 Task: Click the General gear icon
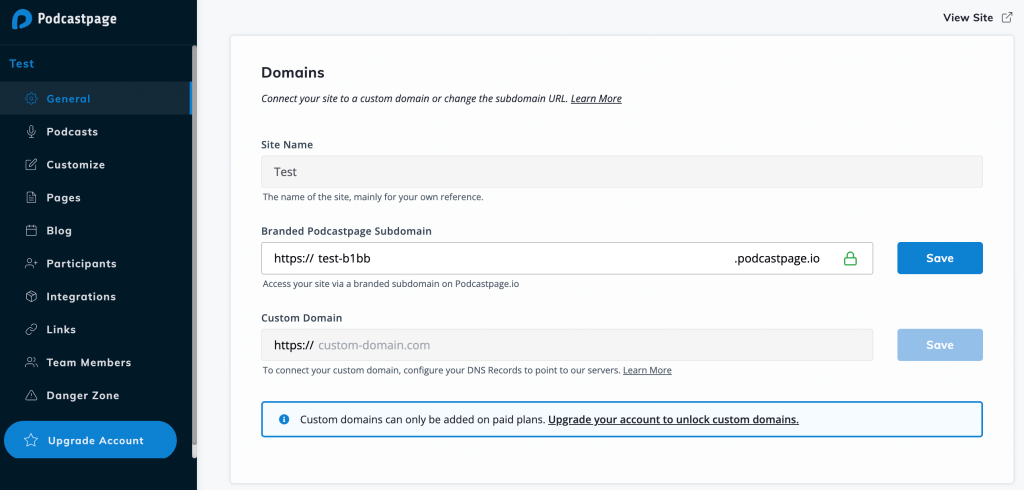pos(31,99)
